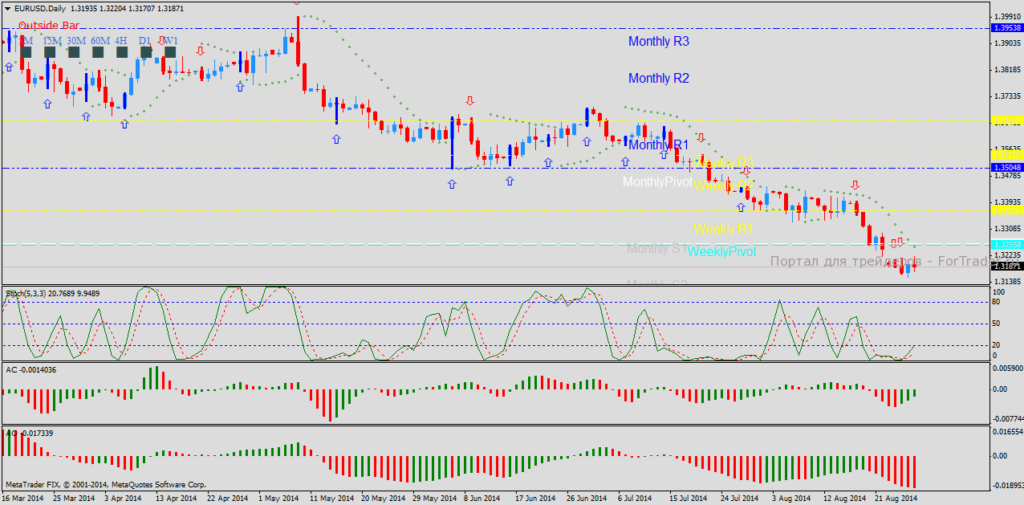This screenshot has width=1024, height=505.
Task: Select the AC -0.0014036 indicator label
Action: point(32,370)
